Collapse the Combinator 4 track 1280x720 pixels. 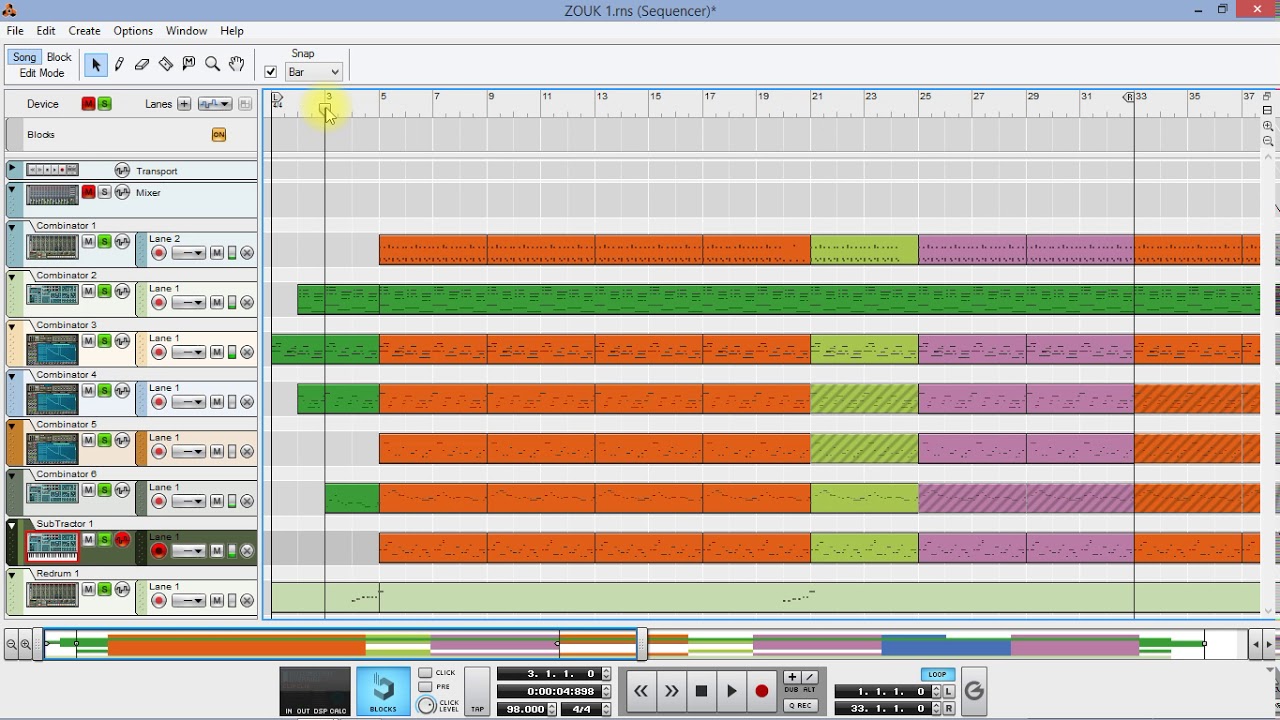pos(13,376)
